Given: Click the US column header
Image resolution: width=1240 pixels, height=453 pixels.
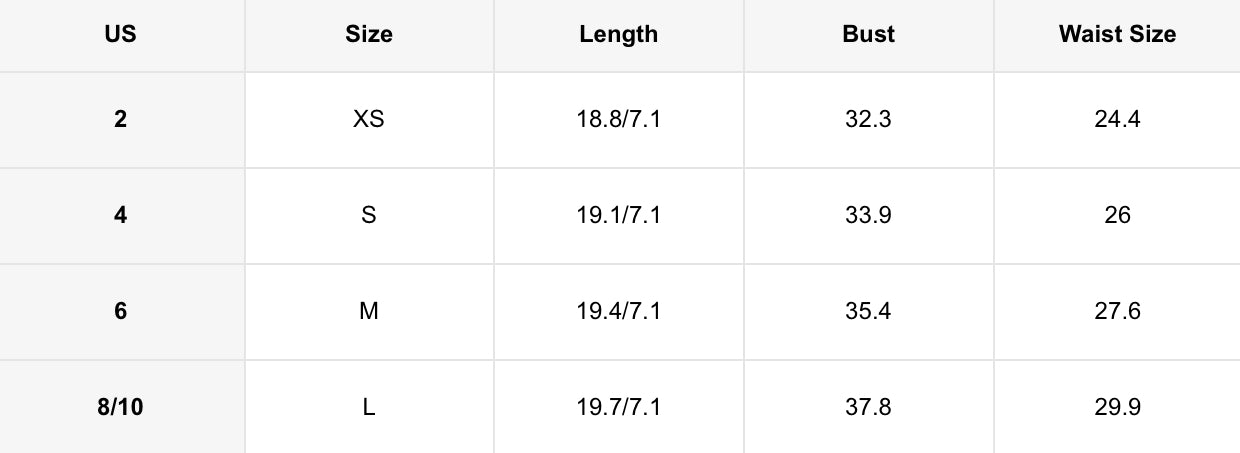Looking at the screenshot, I should [x=120, y=34].
